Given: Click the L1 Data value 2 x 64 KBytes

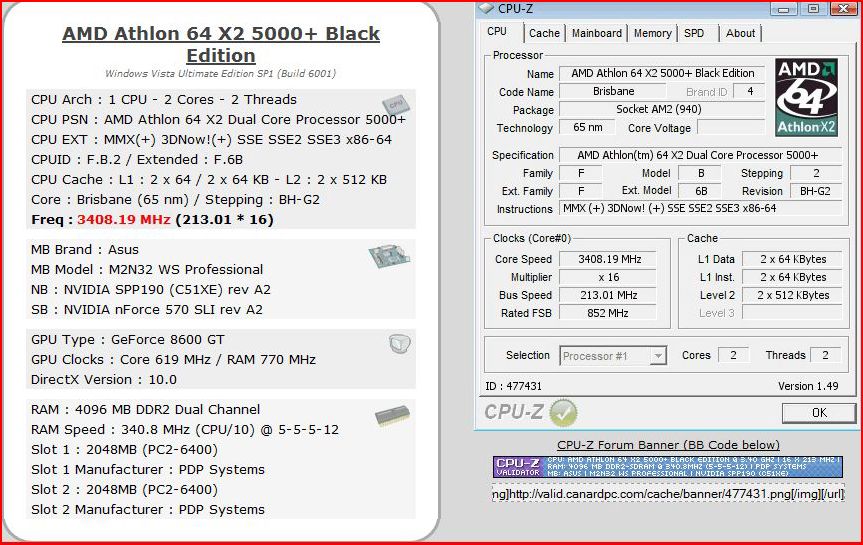Looking at the screenshot, I should tap(793, 259).
